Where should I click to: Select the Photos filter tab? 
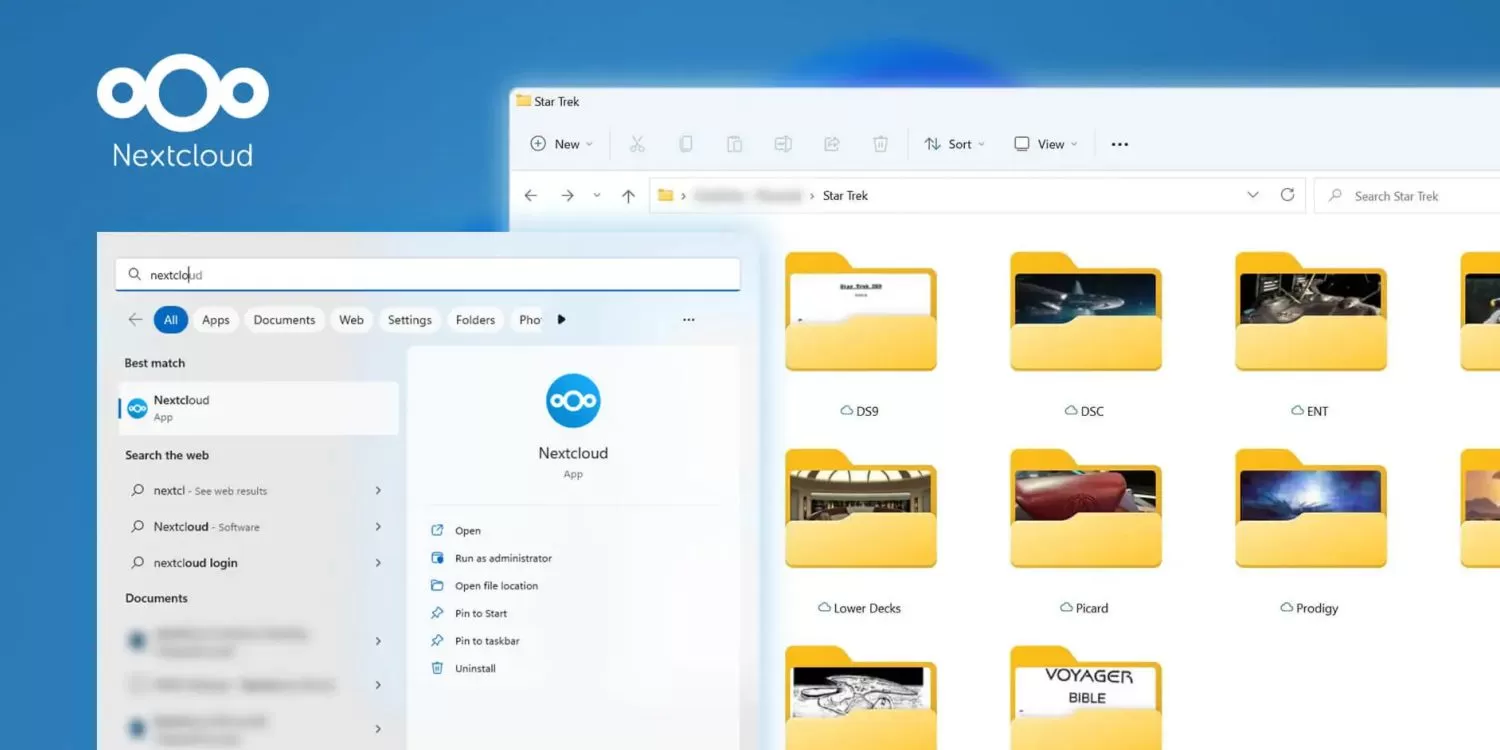click(x=529, y=320)
